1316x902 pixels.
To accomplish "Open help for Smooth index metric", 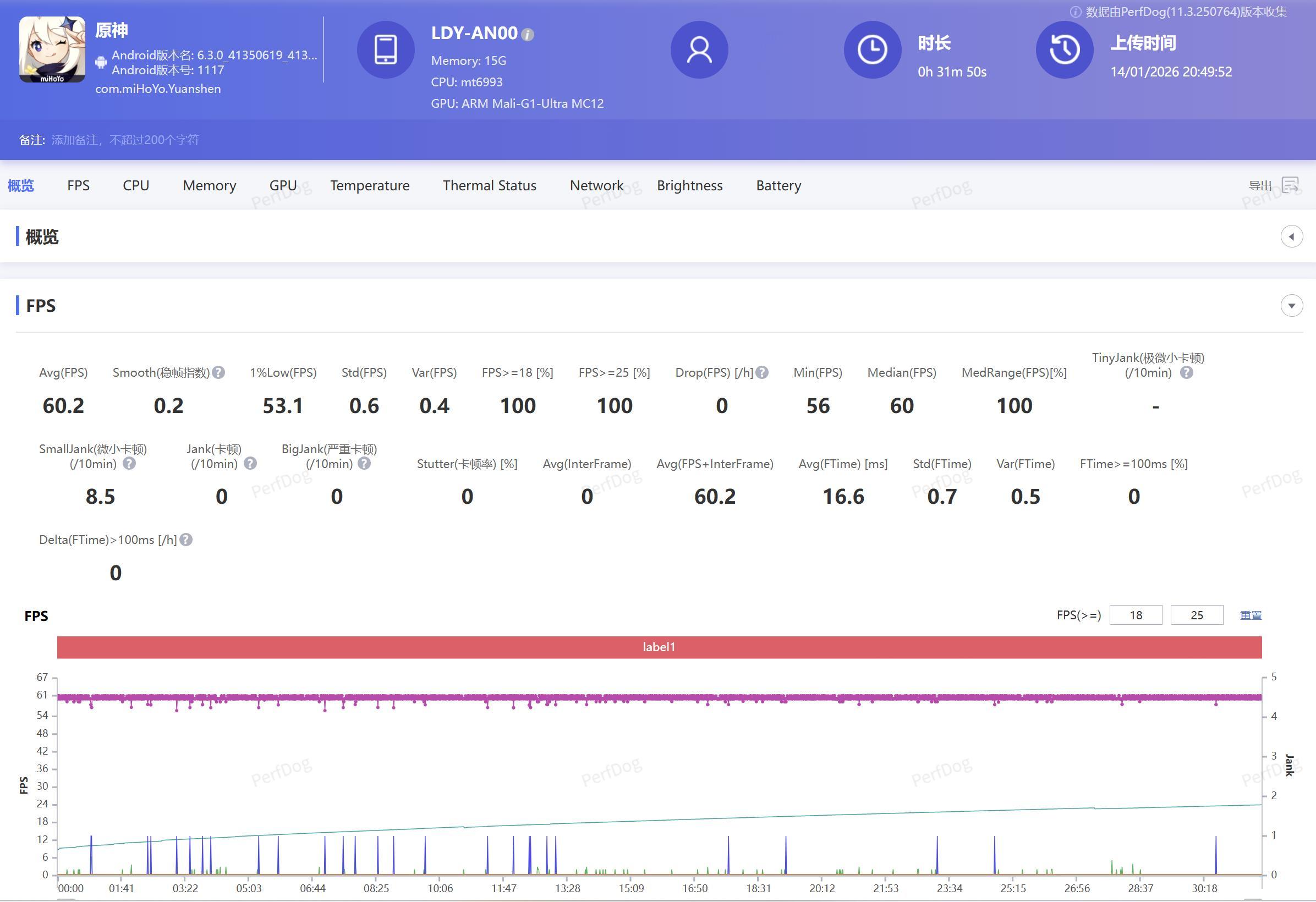I will [x=218, y=372].
